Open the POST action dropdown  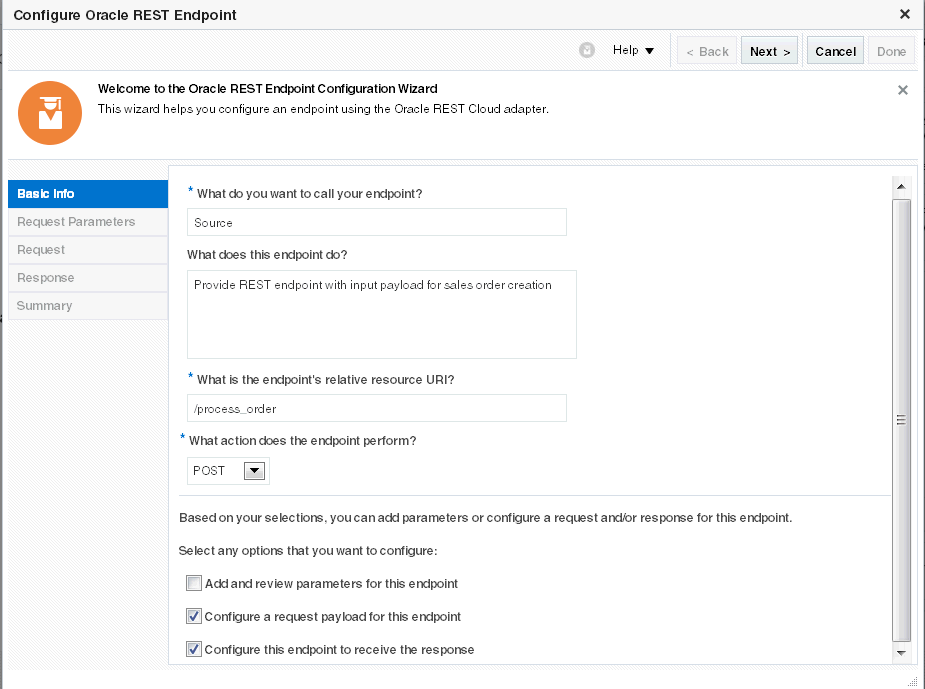[x=254, y=471]
